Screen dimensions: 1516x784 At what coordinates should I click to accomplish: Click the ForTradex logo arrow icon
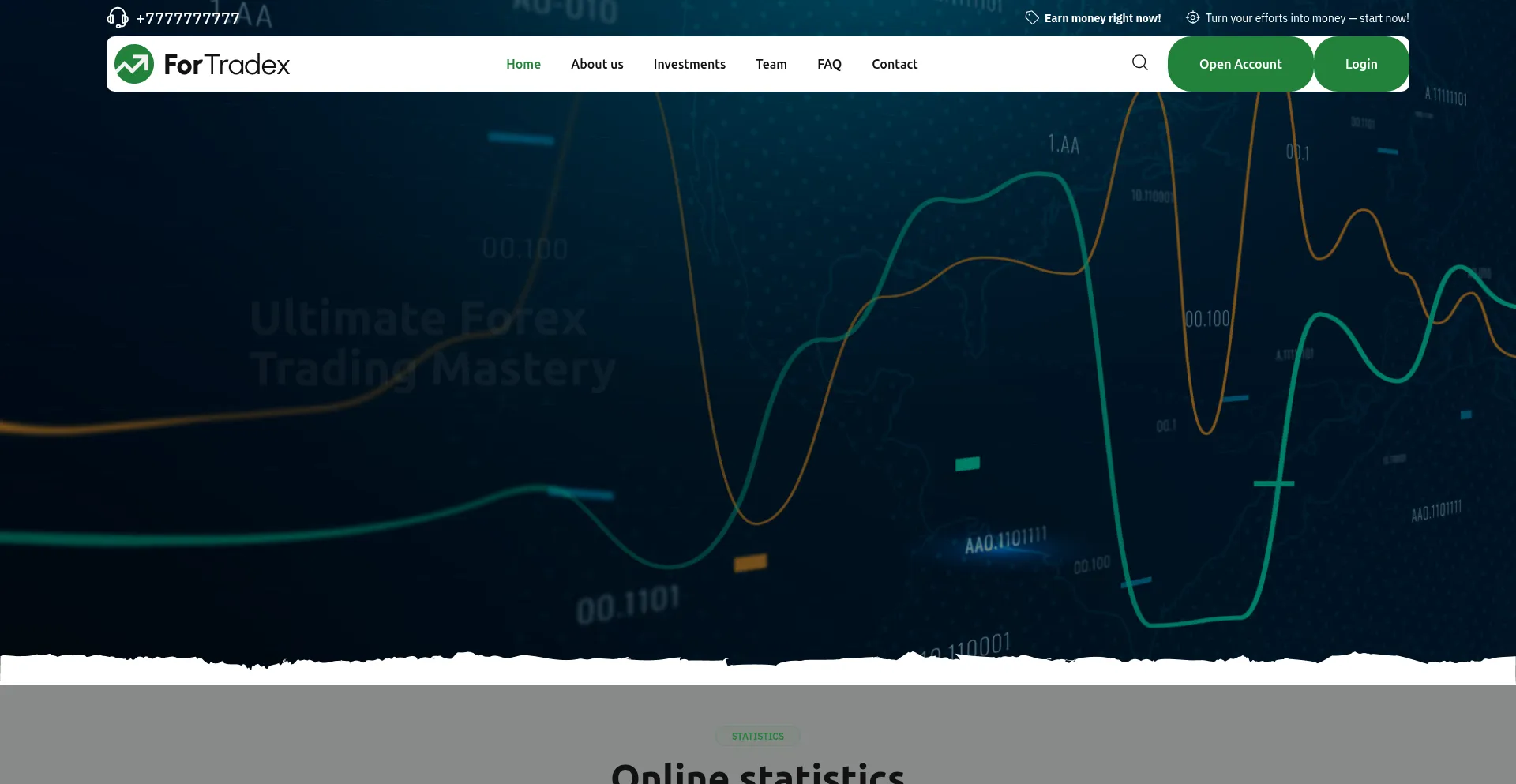134,64
